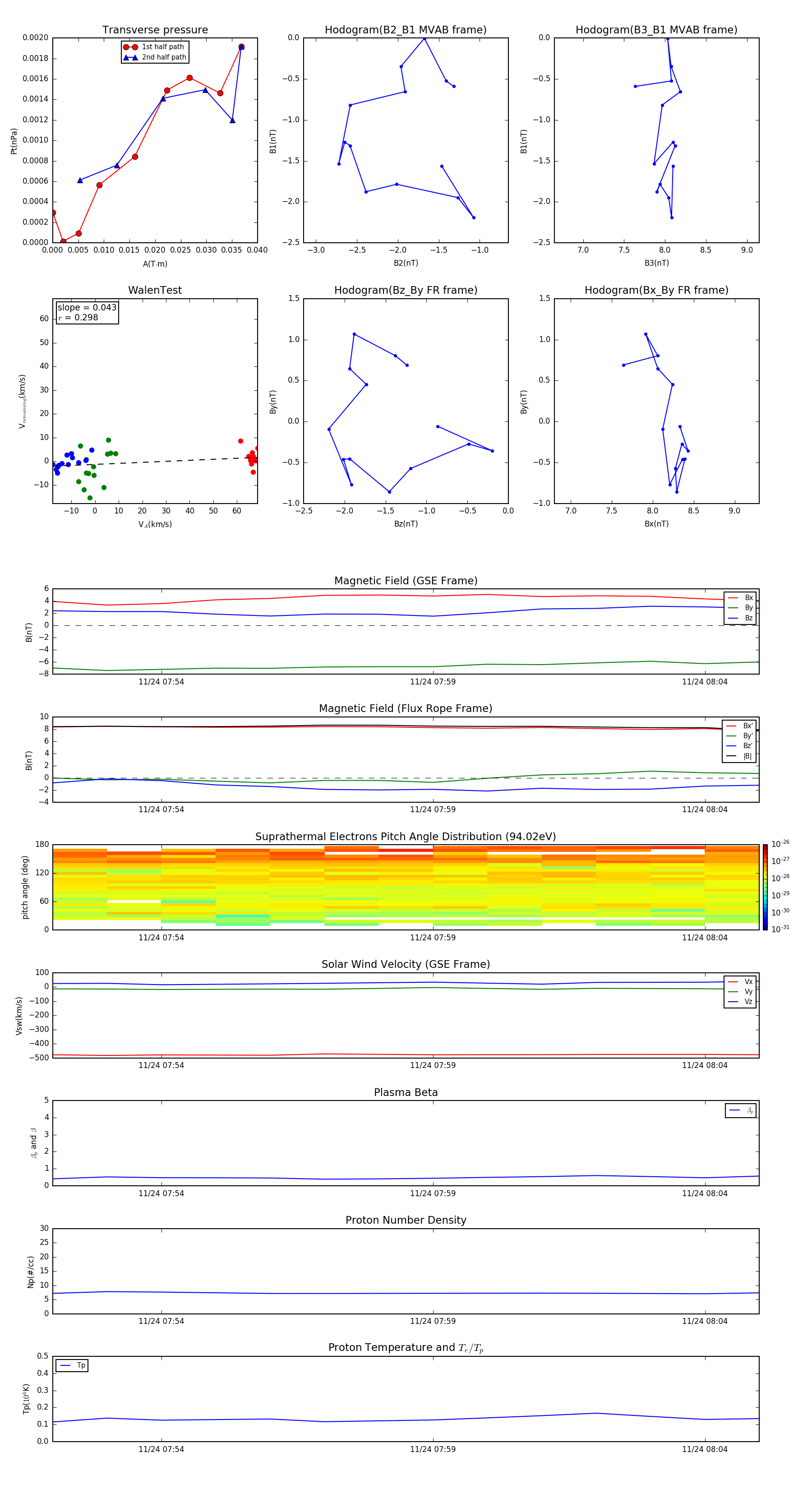Screen dimensions: 812x1489
Task: Click the 'WalenTest' plot title
Action: [x=155, y=290]
